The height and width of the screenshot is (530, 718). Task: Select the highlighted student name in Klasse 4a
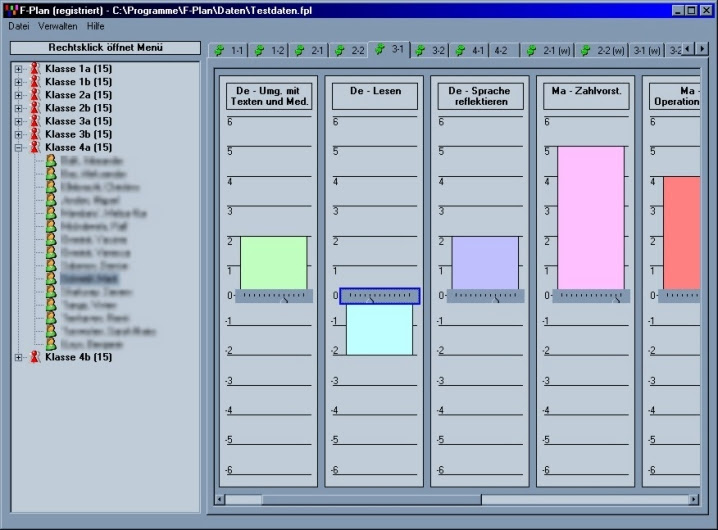[89, 279]
